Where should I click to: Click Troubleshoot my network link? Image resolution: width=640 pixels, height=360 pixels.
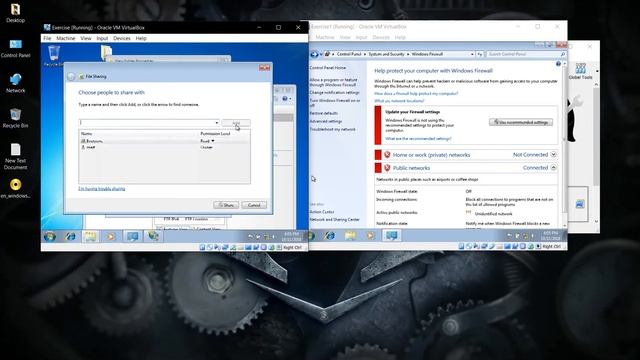coord(332,129)
